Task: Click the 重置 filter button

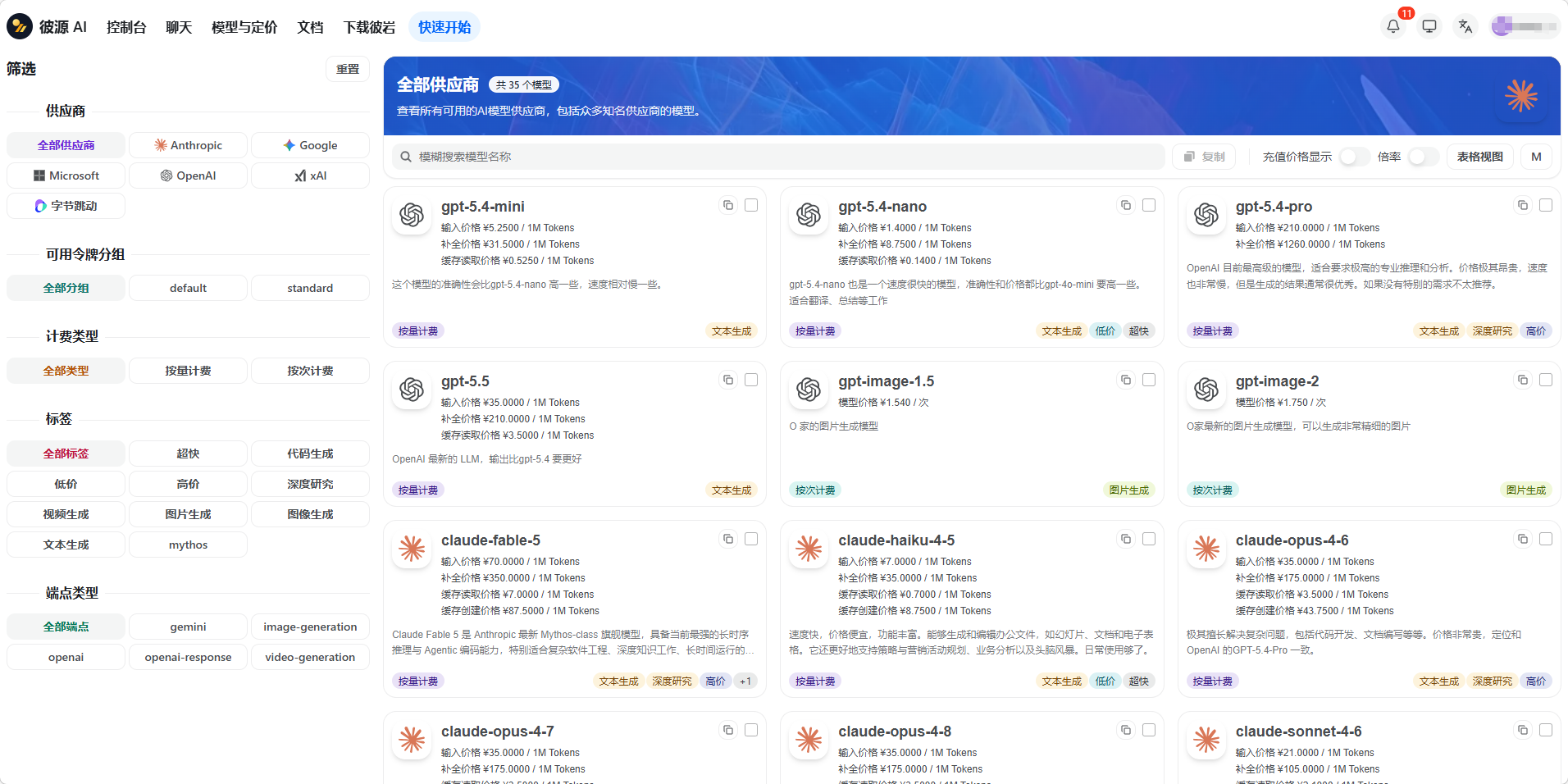Action: 348,69
